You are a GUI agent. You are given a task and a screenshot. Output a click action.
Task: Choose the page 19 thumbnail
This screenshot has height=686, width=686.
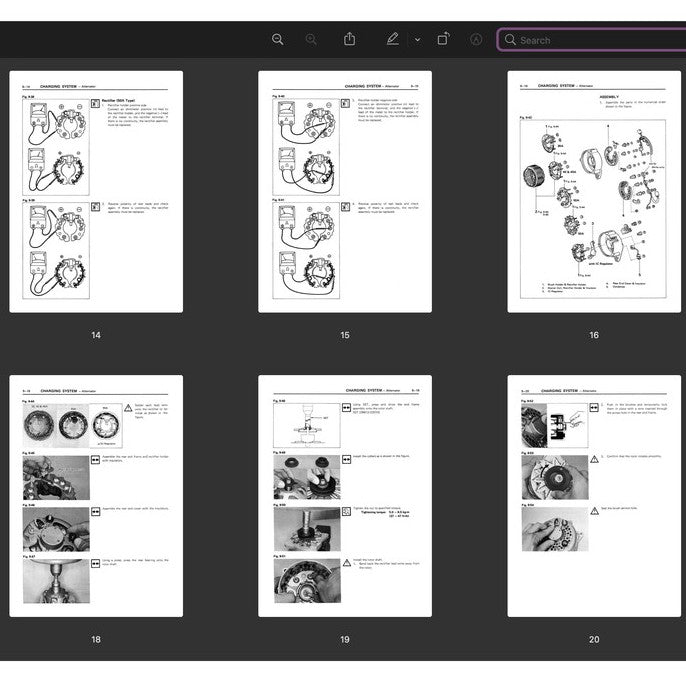[345, 496]
